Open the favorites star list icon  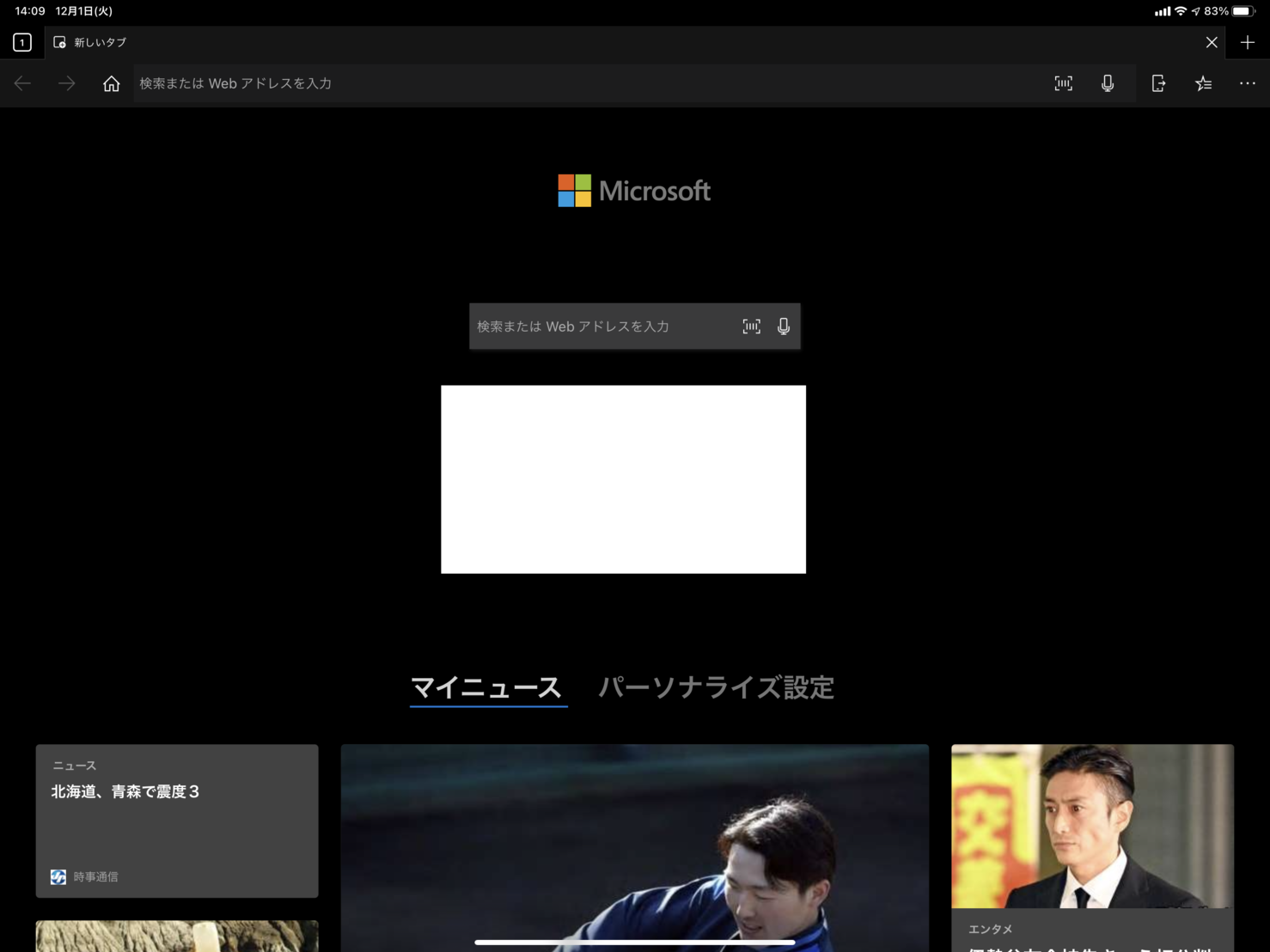pyautogui.click(x=1203, y=83)
